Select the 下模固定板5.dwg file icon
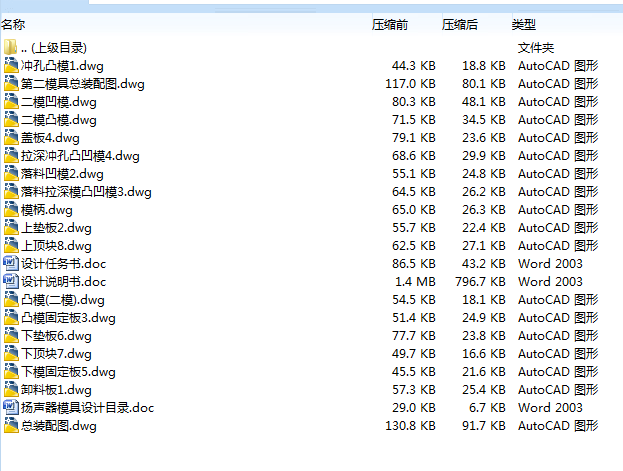 11,372
